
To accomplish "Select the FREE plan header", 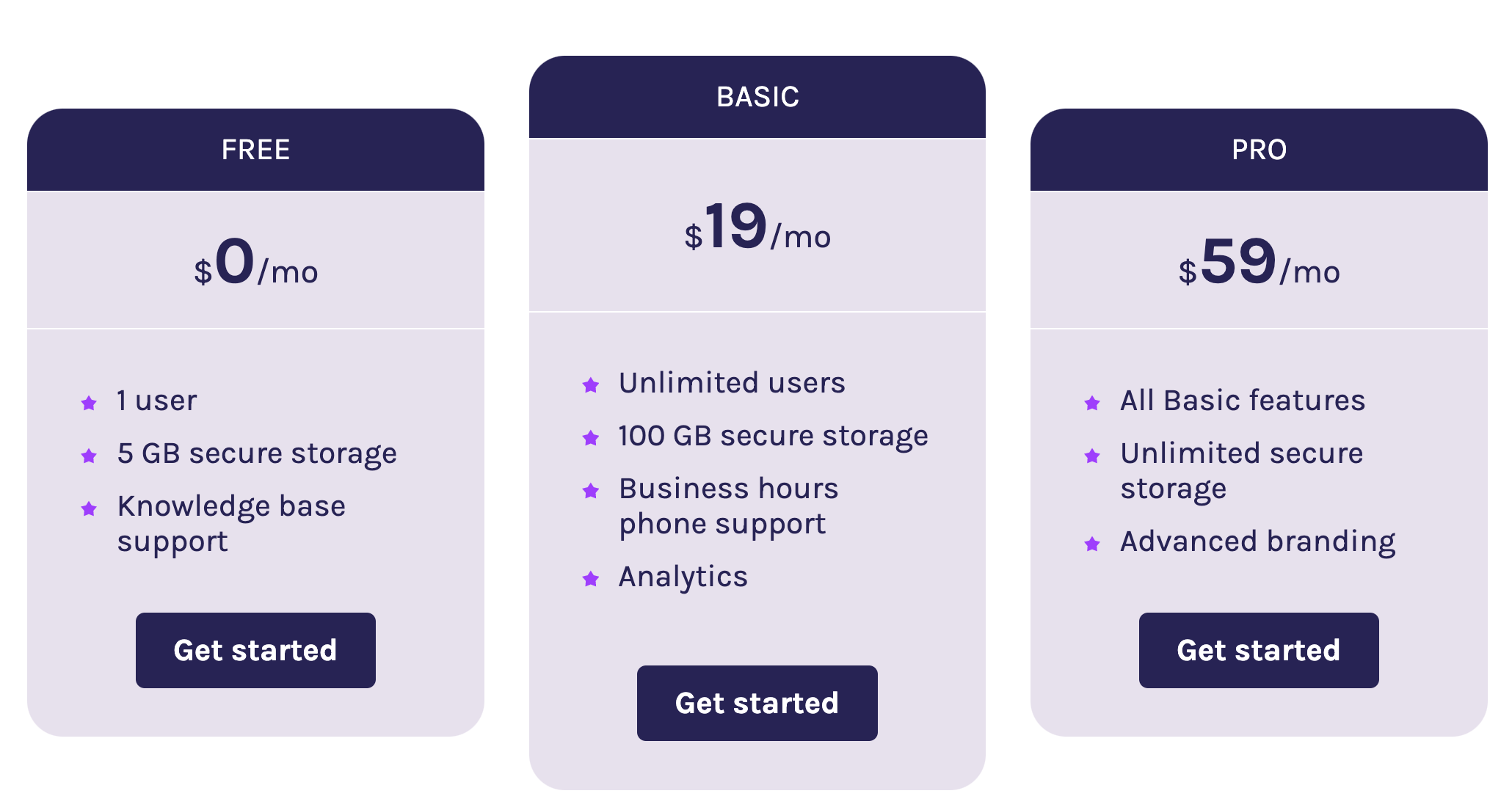I will [255, 150].
